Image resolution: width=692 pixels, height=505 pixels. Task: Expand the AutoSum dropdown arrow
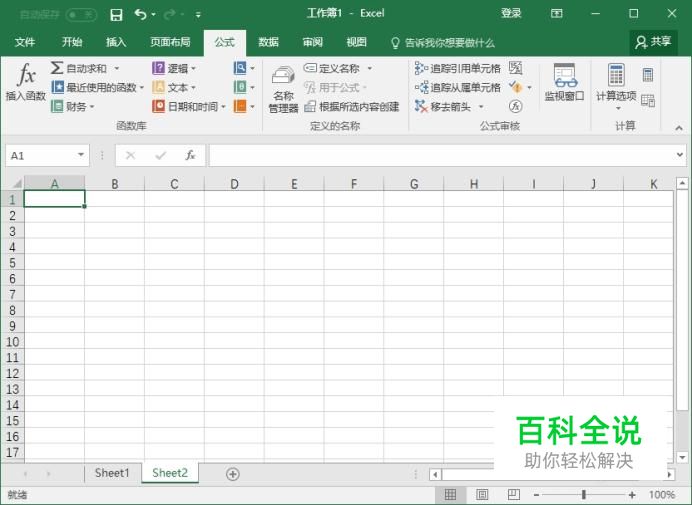117,68
